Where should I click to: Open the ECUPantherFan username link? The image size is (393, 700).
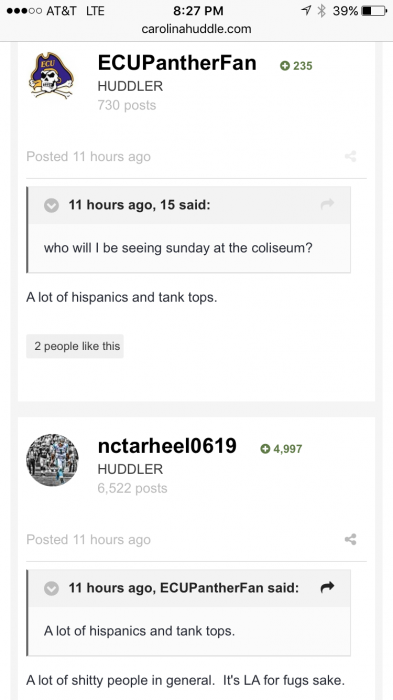point(177,63)
